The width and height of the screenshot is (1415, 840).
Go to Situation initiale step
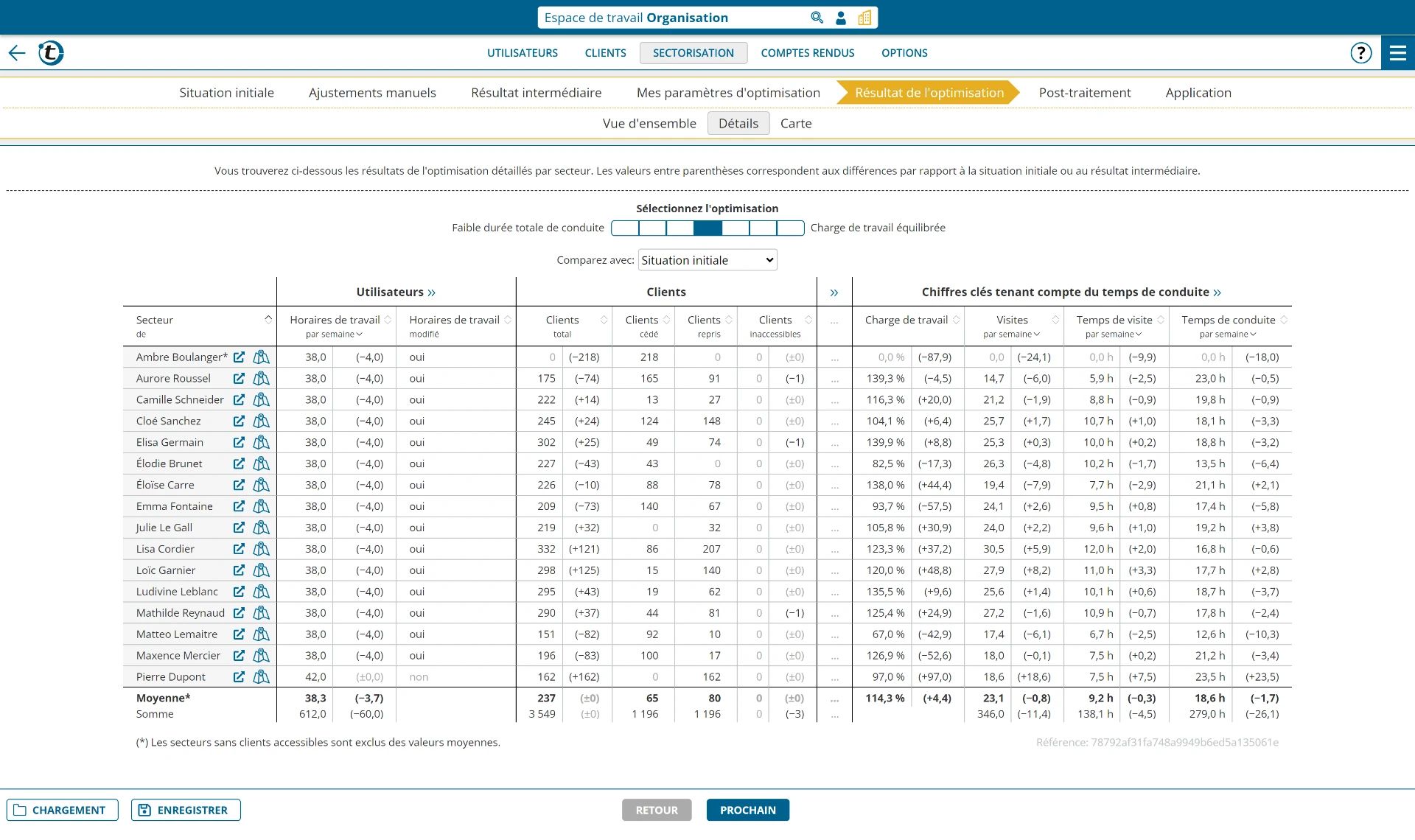[227, 93]
